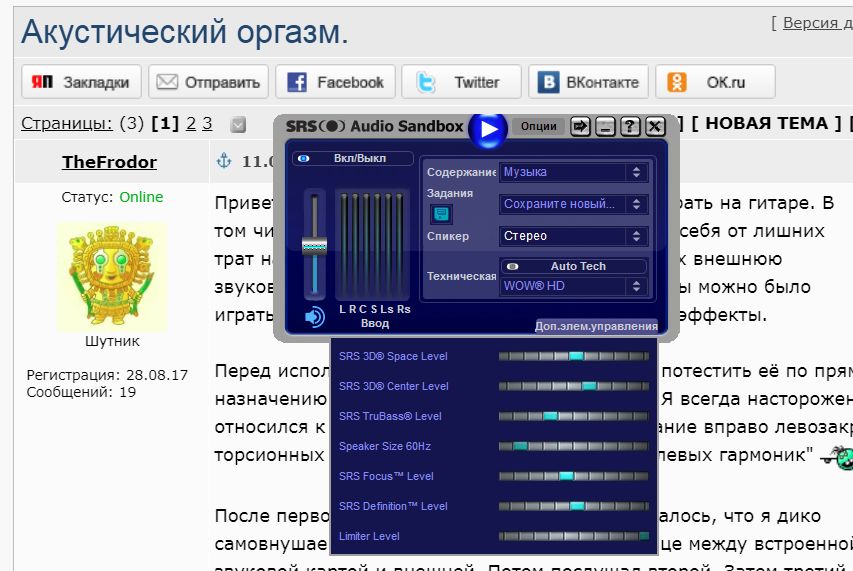Share the page on Facebook

pyautogui.click(x=336, y=82)
